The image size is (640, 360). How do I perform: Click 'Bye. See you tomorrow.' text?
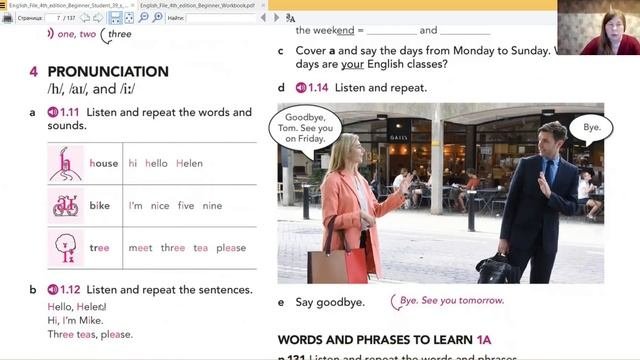coord(452,300)
